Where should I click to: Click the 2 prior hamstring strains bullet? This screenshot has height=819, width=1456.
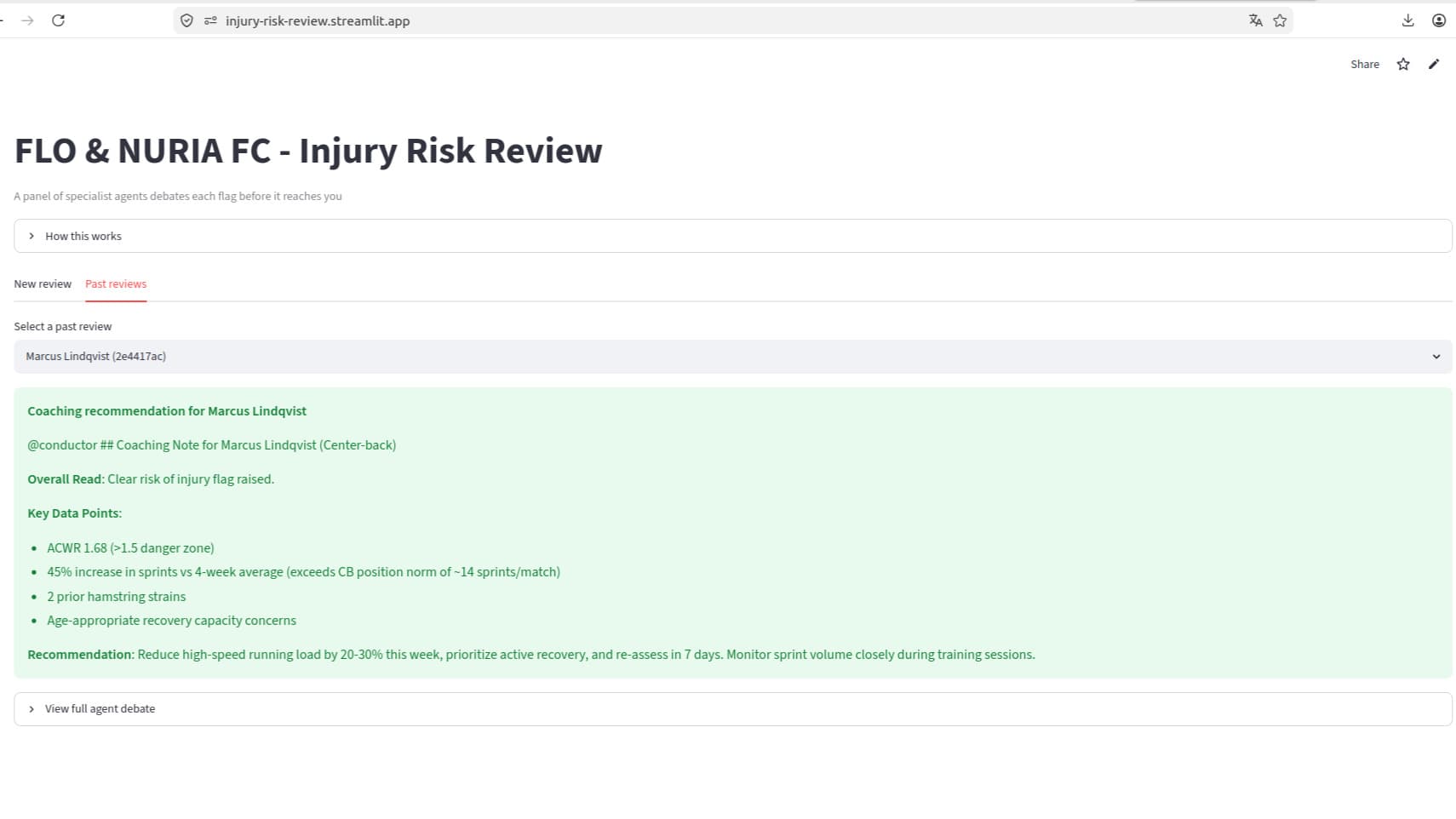coord(116,597)
